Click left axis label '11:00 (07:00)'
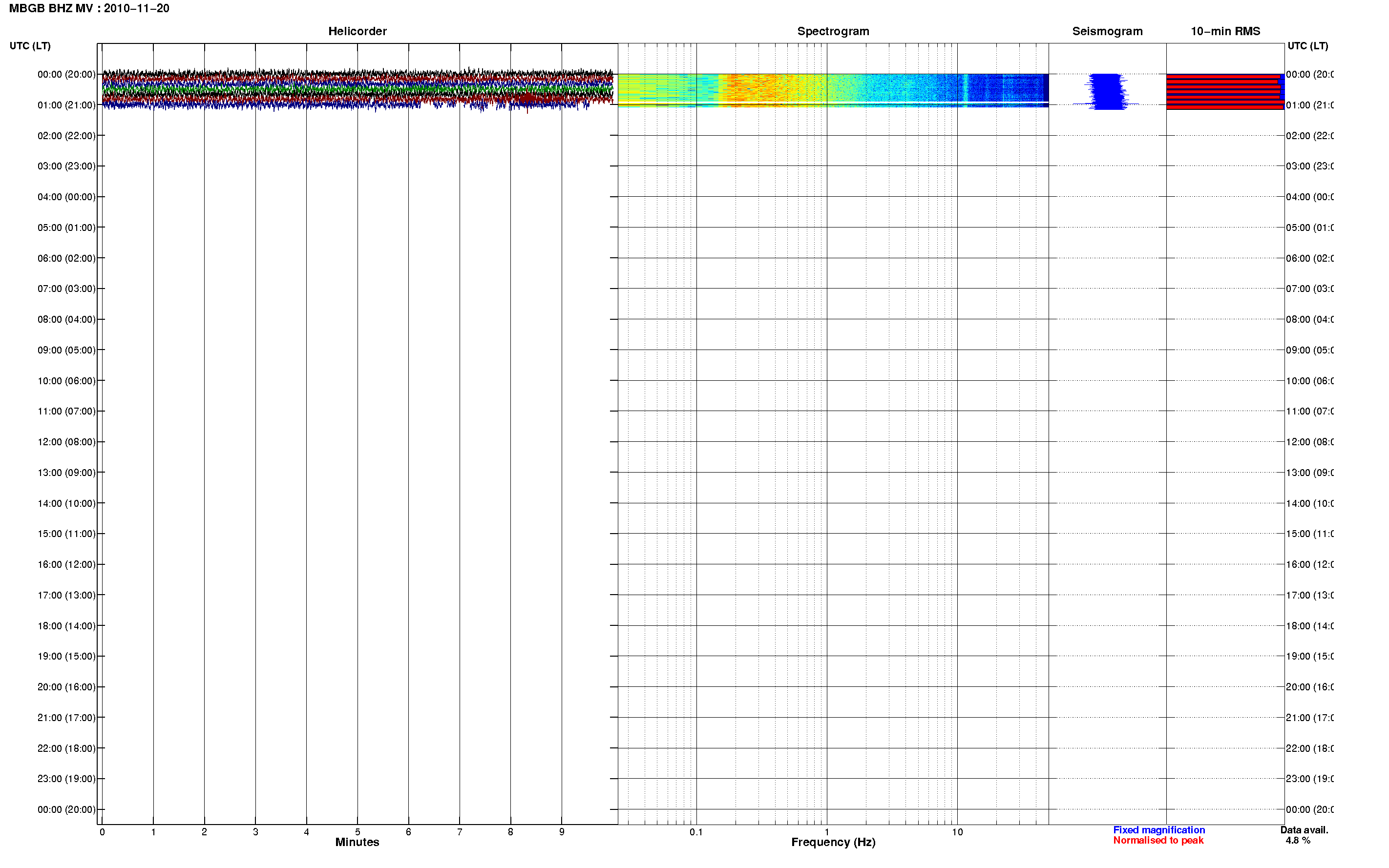The image size is (1389, 868). point(66,411)
